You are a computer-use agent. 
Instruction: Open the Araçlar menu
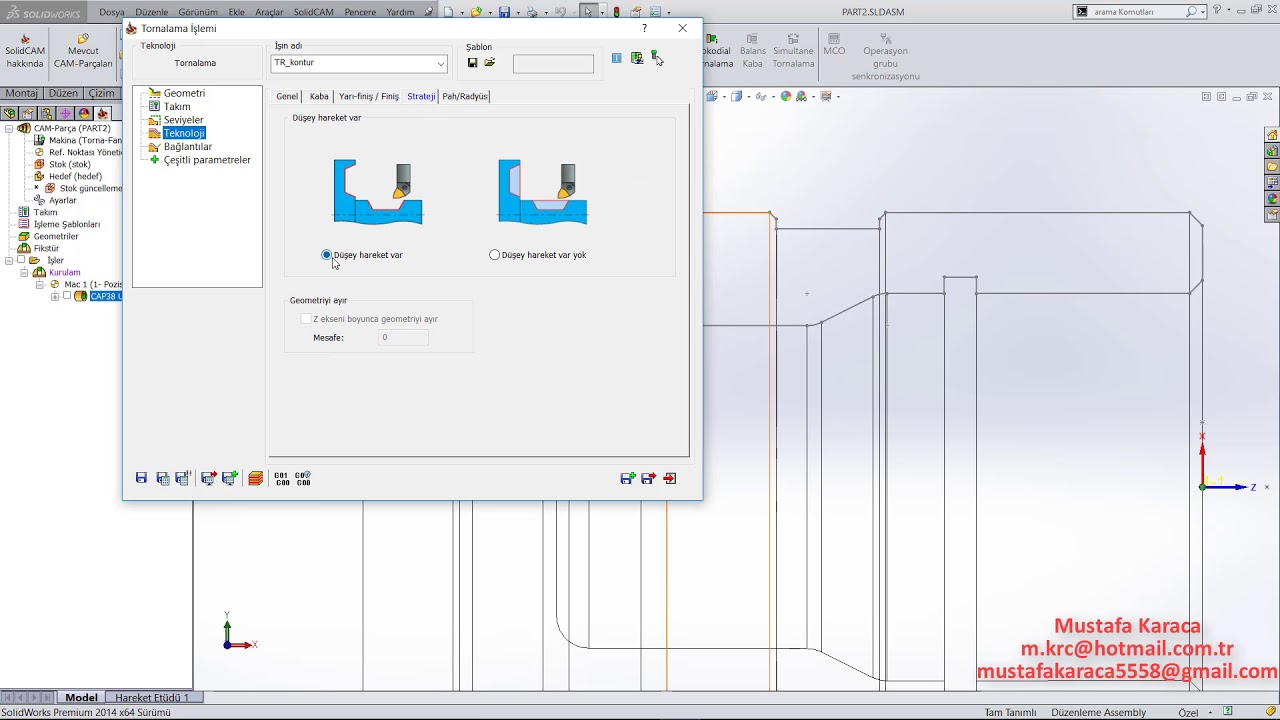click(269, 12)
